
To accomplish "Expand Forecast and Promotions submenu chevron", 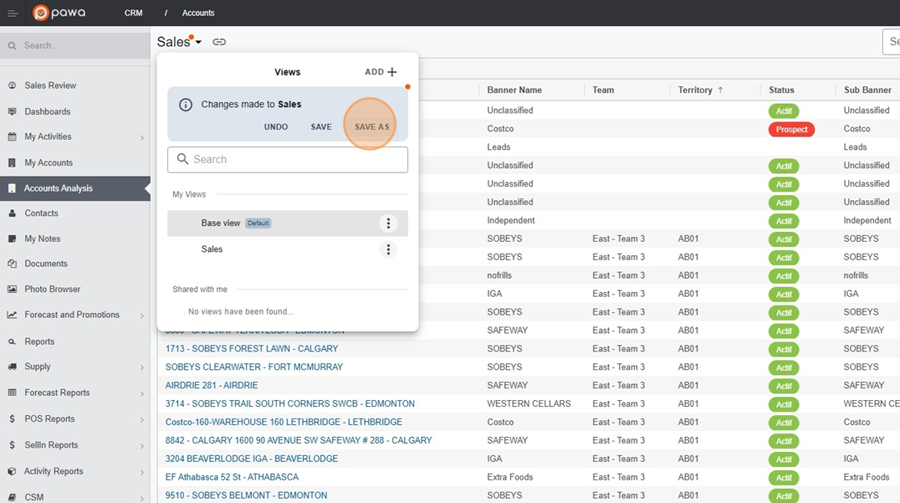I will click(142, 316).
